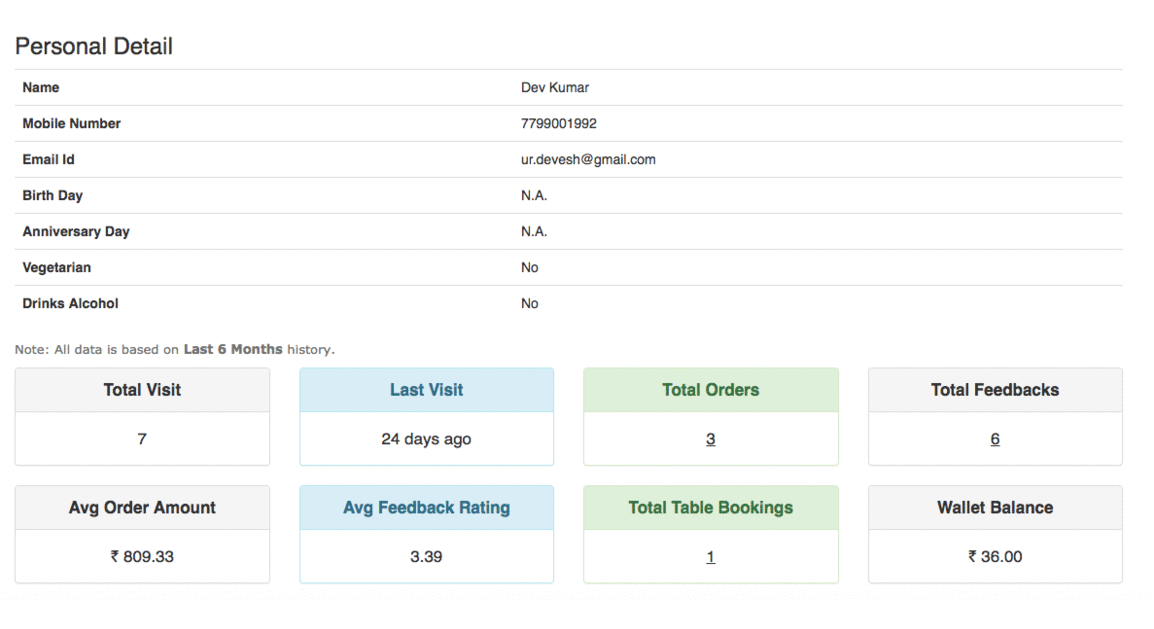Click the Drinks Alcohol row label
The width and height of the screenshot is (1154, 629).
click(x=70, y=304)
